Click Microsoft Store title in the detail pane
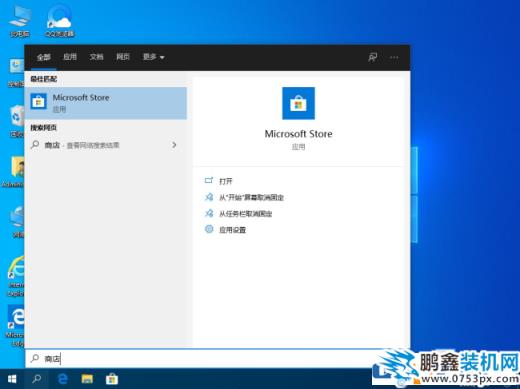 coord(298,134)
